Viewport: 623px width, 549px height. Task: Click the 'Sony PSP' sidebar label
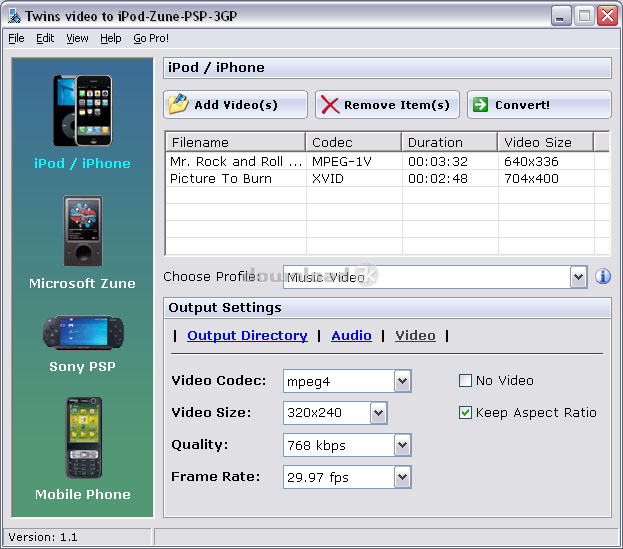(x=82, y=366)
